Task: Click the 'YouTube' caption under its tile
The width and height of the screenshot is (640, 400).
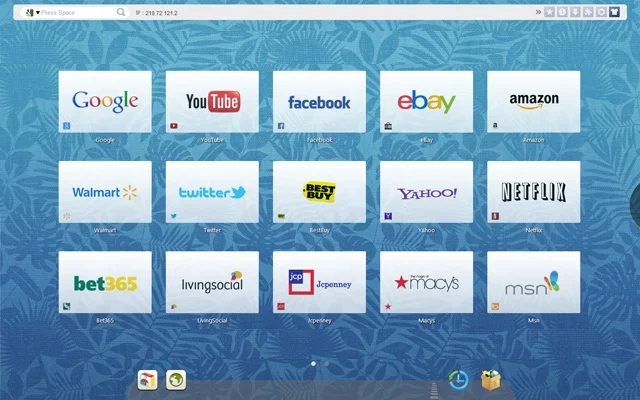Action: point(212,140)
